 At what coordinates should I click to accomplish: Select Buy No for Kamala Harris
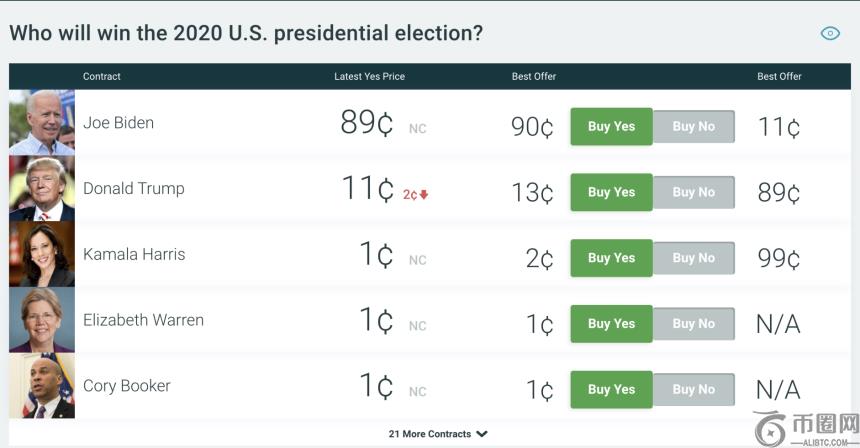pos(694,258)
